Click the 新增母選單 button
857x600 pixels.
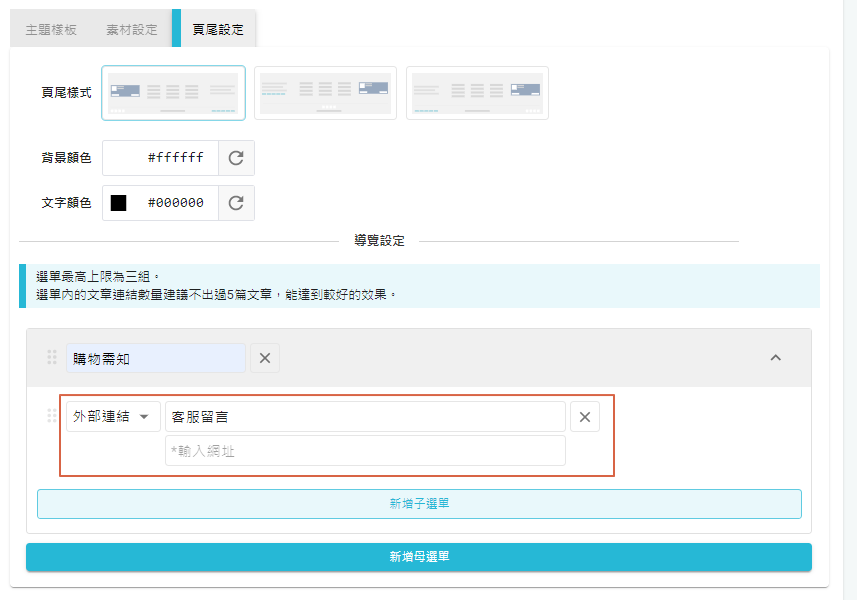click(x=419, y=557)
